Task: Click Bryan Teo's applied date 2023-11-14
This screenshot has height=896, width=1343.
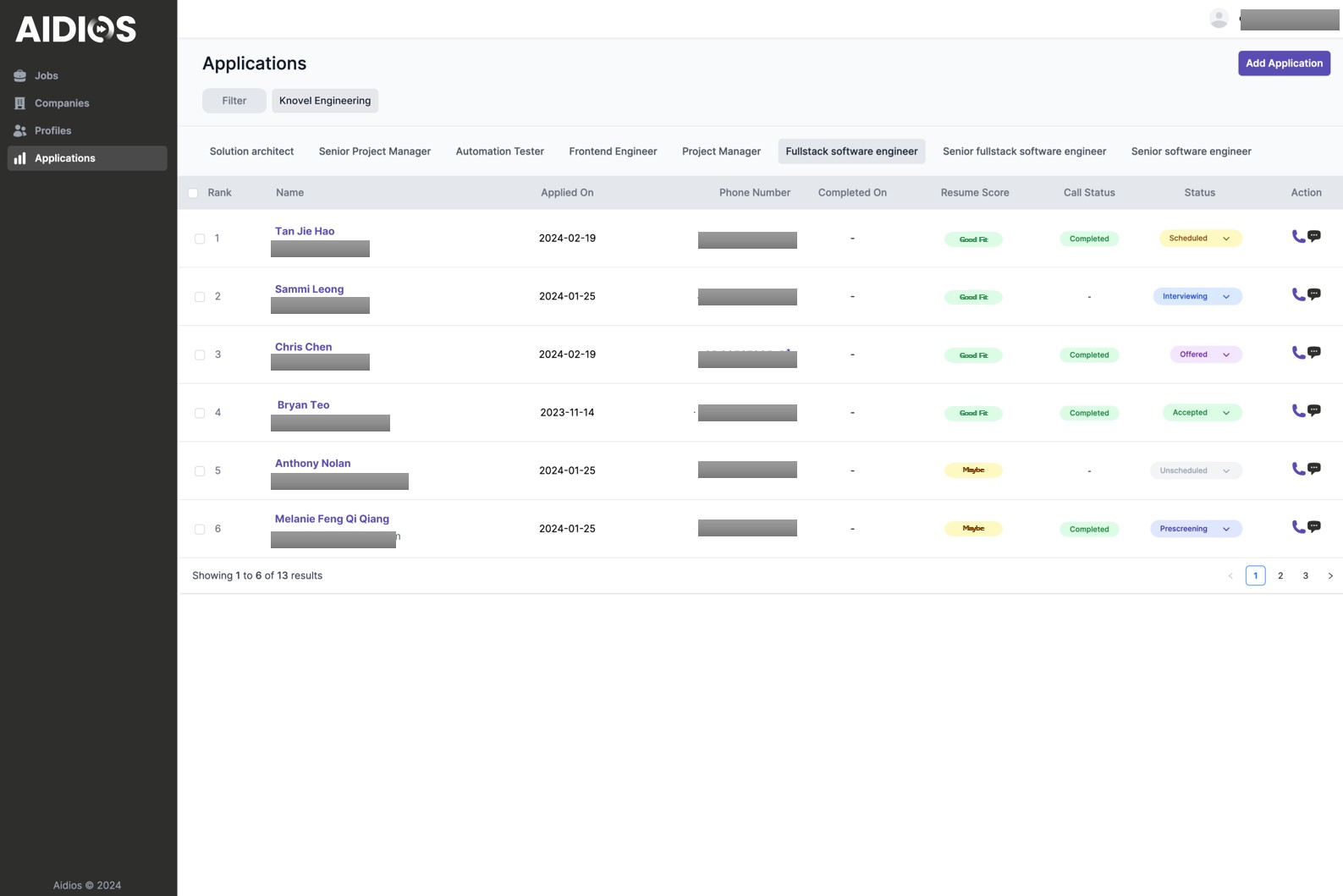Action: [x=567, y=413]
